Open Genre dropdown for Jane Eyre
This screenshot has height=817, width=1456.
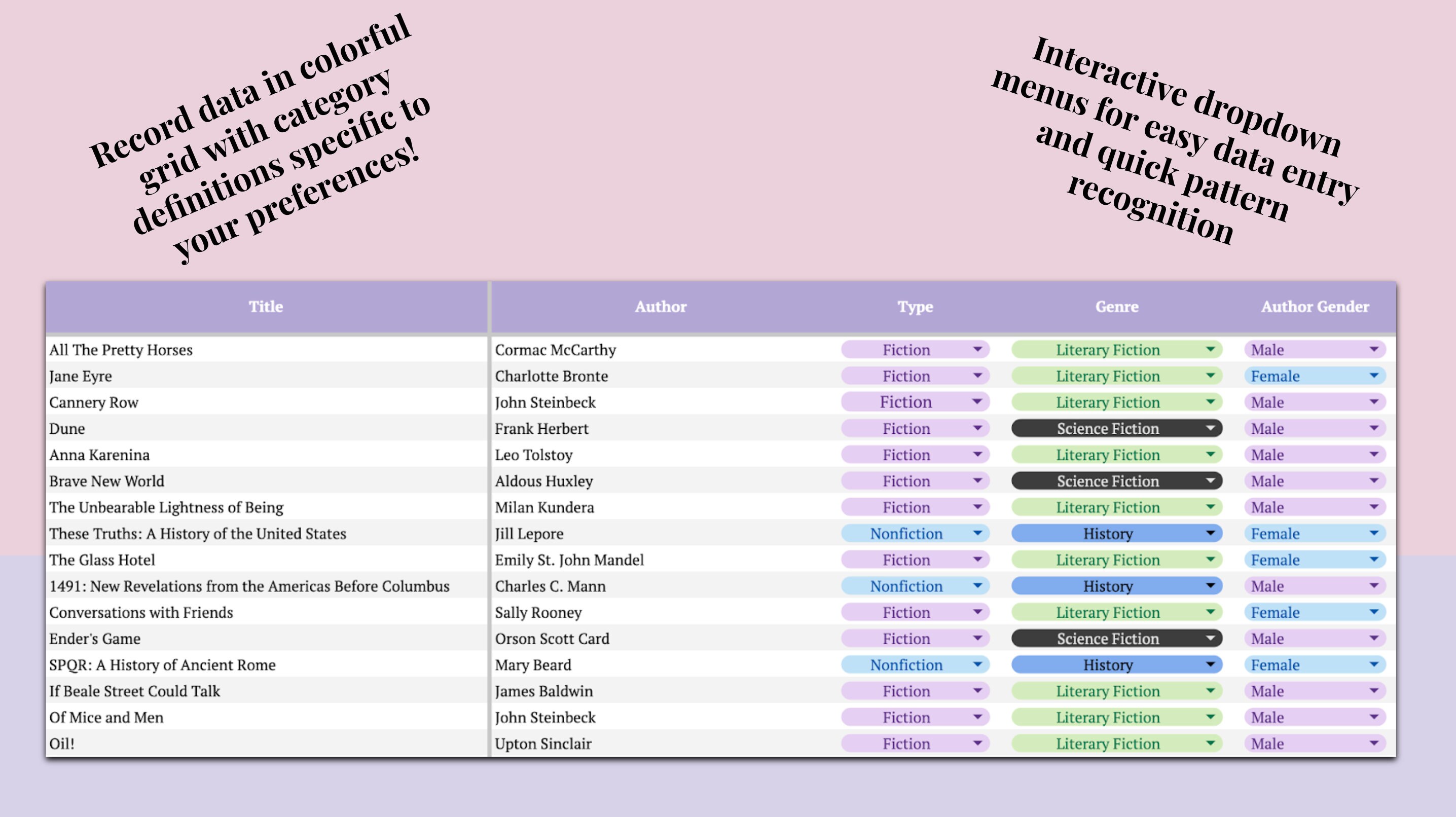tap(1116, 376)
